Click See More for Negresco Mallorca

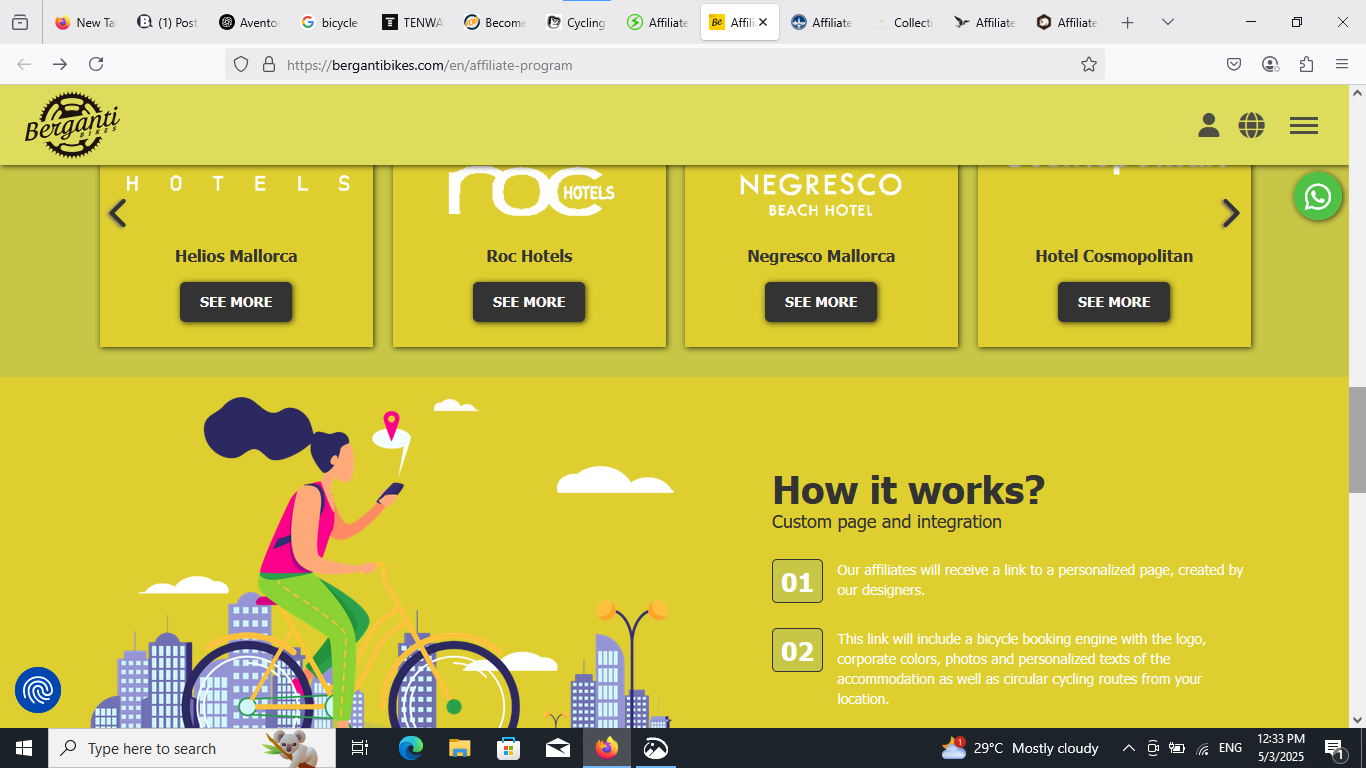coord(821,302)
